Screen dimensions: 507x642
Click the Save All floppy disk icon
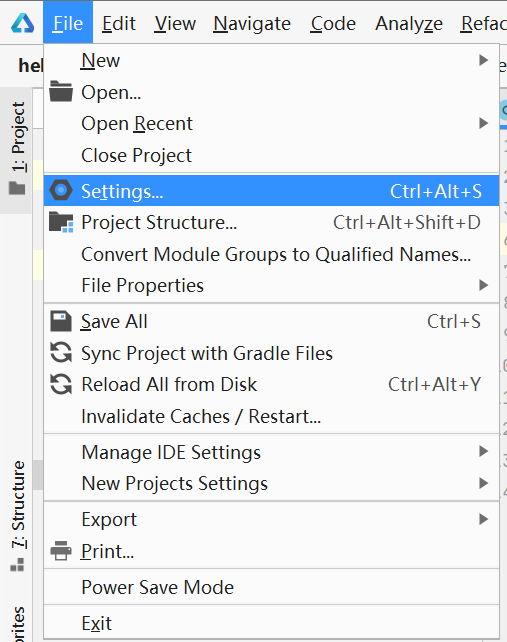pos(61,321)
